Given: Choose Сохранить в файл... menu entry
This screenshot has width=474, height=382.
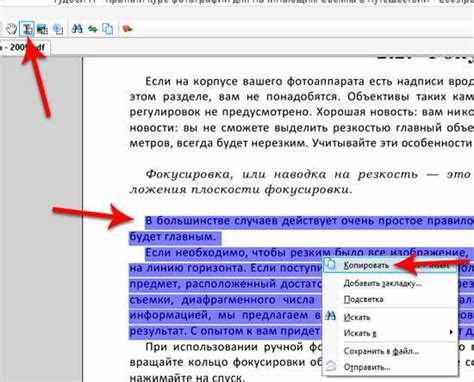Looking at the screenshot, I should click(390, 351).
